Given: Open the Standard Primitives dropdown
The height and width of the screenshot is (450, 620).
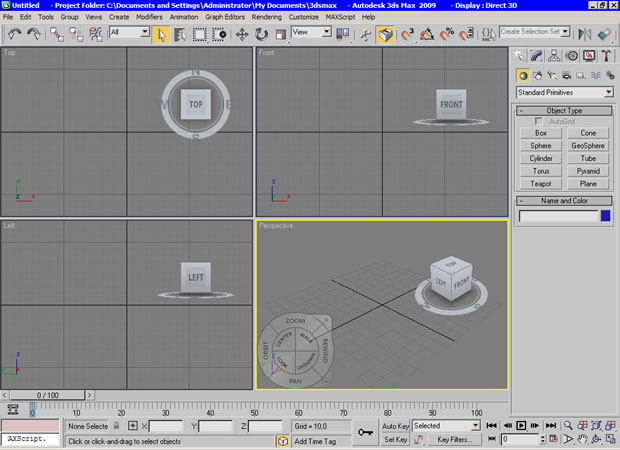Looking at the screenshot, I should click(565, 93).
